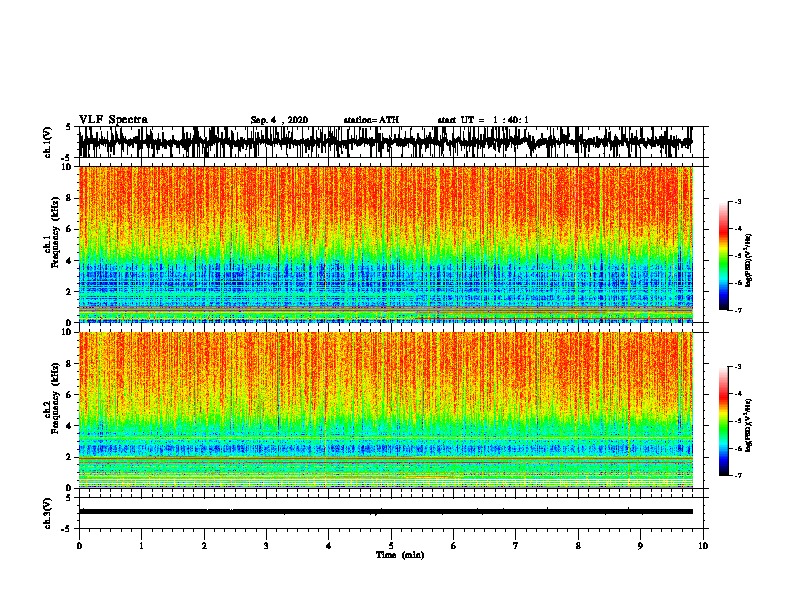792x612 pixels.
Task: Click the "0" tick on the time axis
Action: [79, 546]
